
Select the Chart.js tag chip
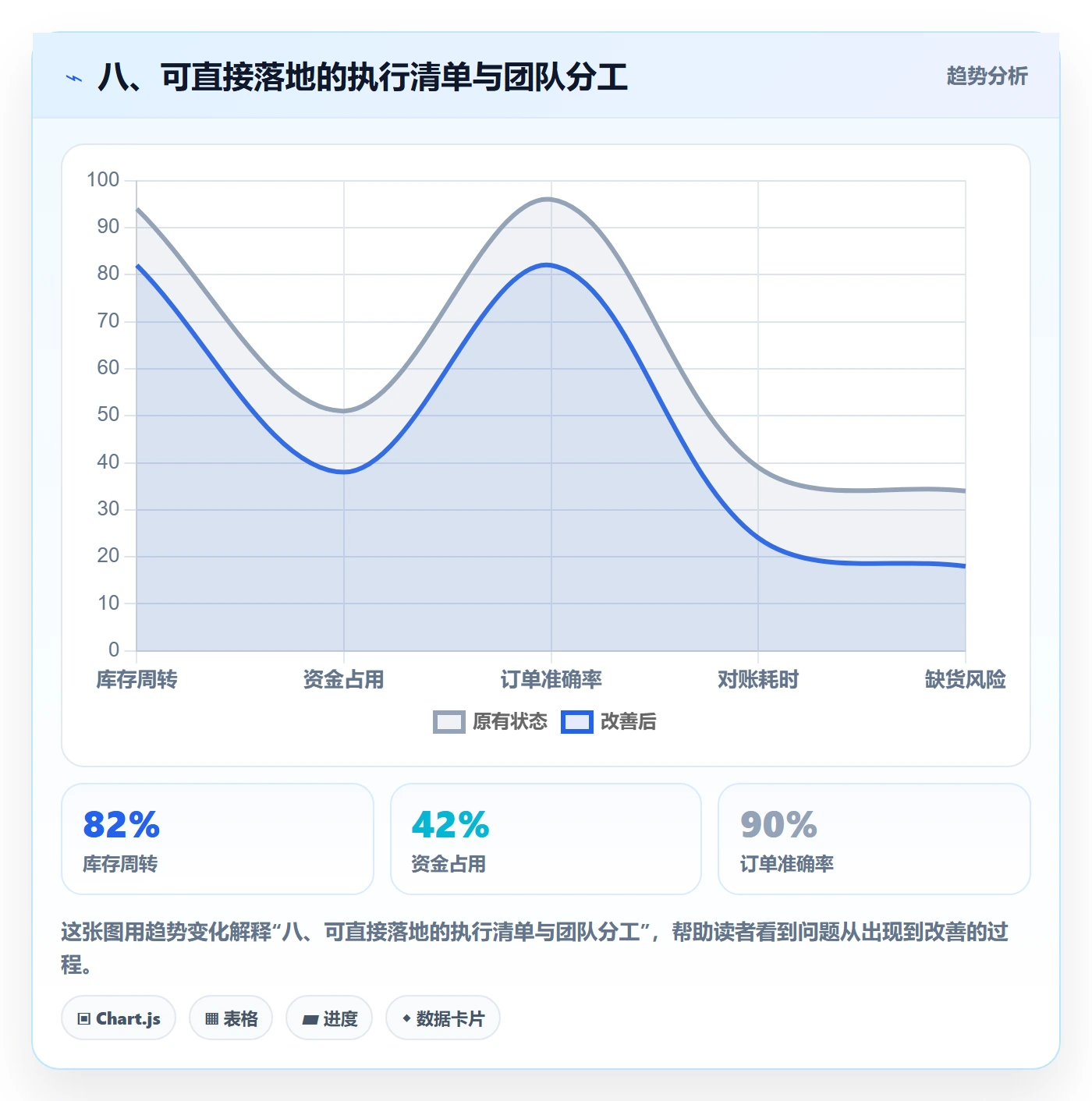click(119, 1018)
